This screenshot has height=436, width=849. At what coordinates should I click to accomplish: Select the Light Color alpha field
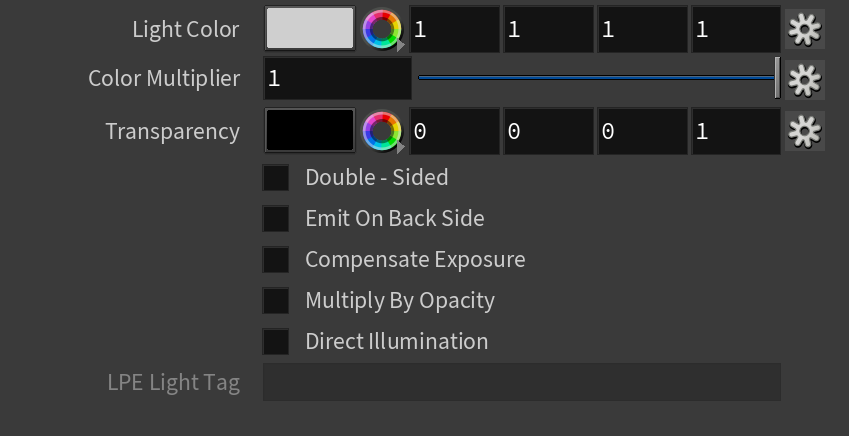736,29
